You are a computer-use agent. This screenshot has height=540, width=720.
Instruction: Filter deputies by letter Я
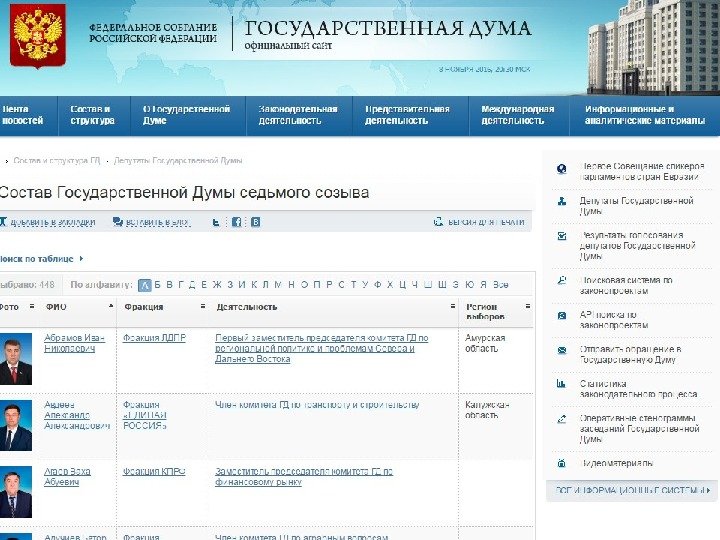(483, 285)
